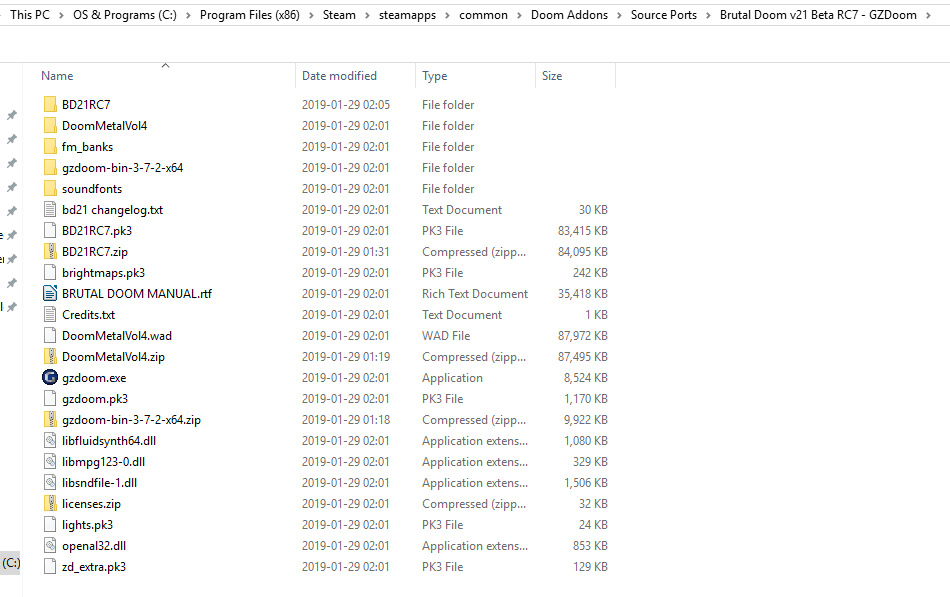Expand the chevron after Source Ports breadcrumb
950x597 pixels.
tap(708, 15)
